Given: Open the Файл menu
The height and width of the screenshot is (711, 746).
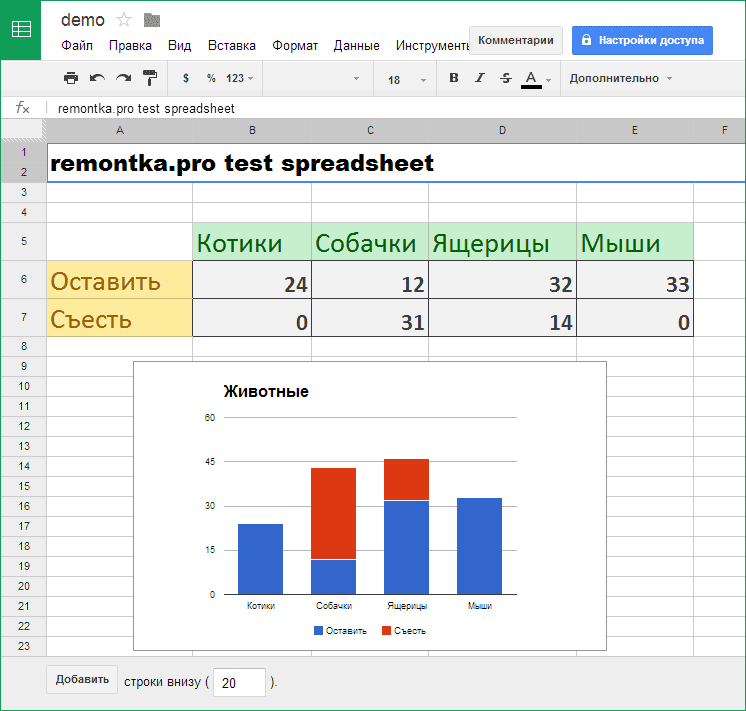Looking at the screenshot, I should pos(77,46).
